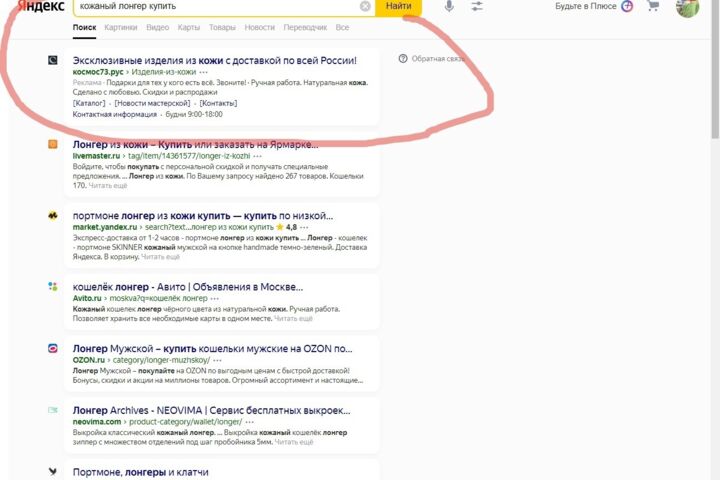The width and height of the screenshot is (720, 480).
Task: Click the market.yandex.ru result favicon
Action: [53, 215]
